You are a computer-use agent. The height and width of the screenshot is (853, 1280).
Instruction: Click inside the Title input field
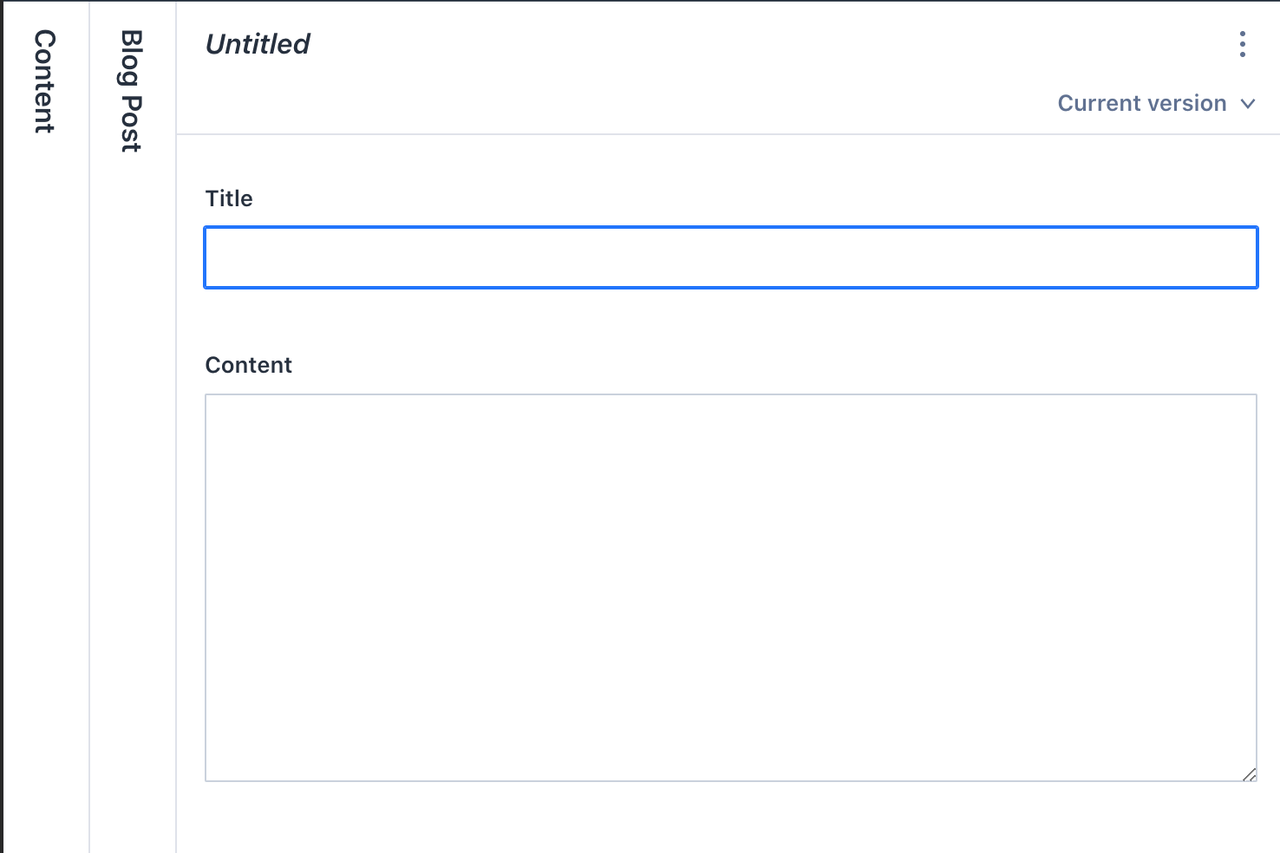coord(730,257)
